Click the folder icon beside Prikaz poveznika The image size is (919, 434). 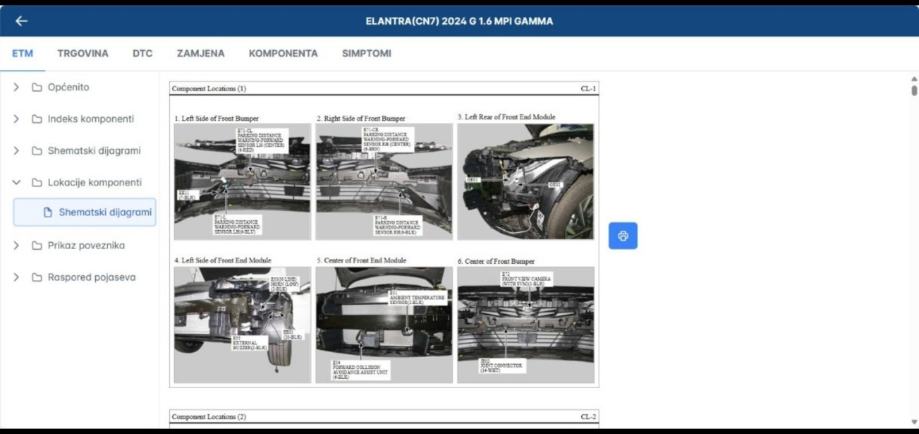tap(37, 245)
